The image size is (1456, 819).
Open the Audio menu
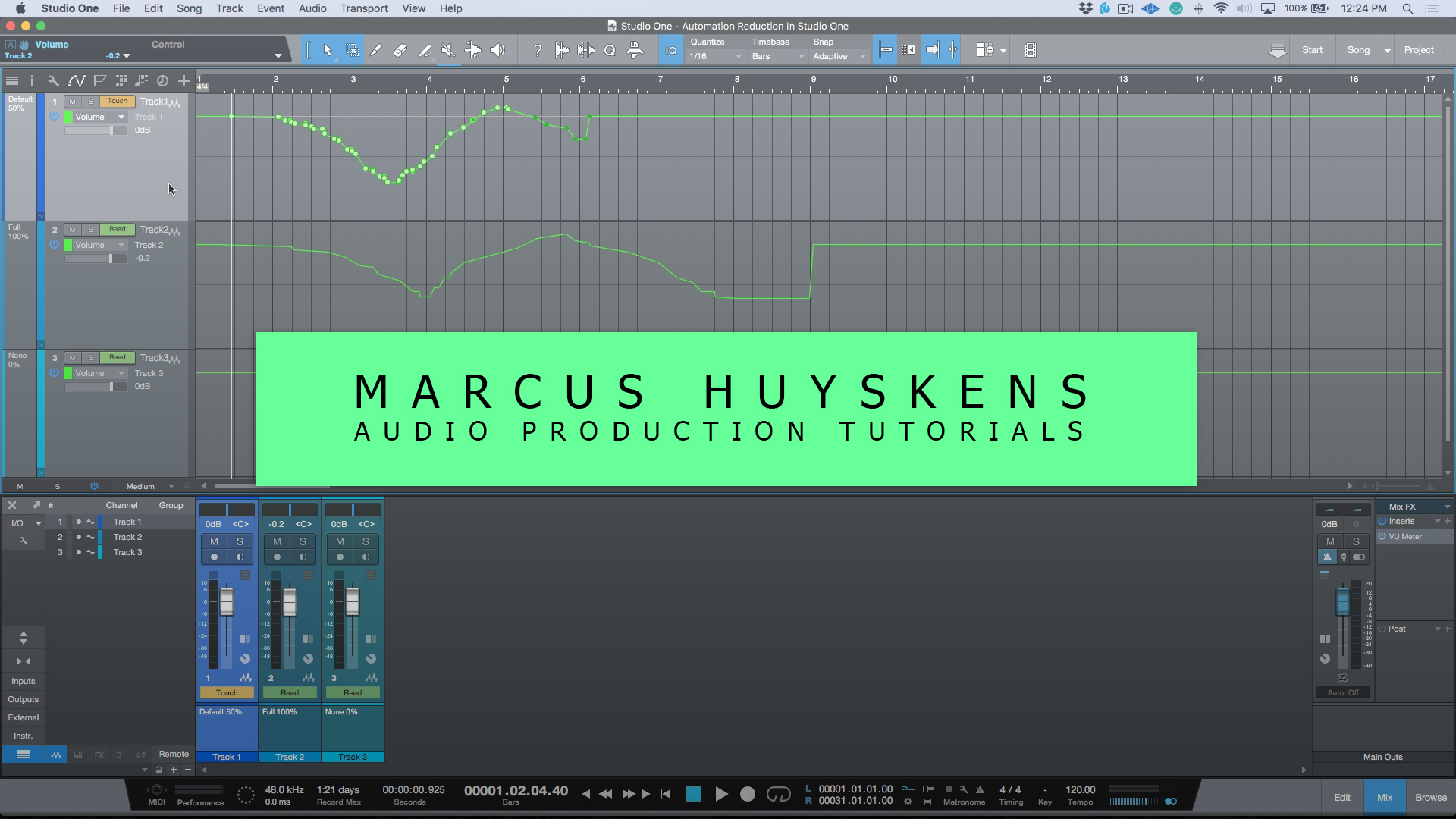point(312,8)
